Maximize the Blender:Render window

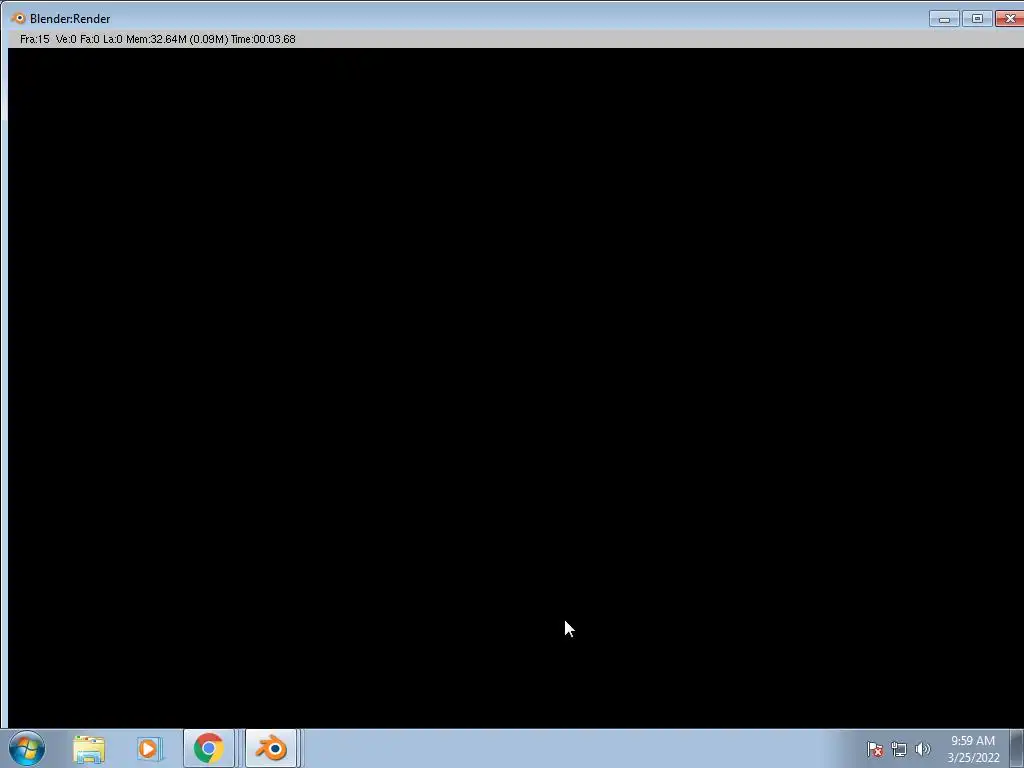[x=977, y=19]
